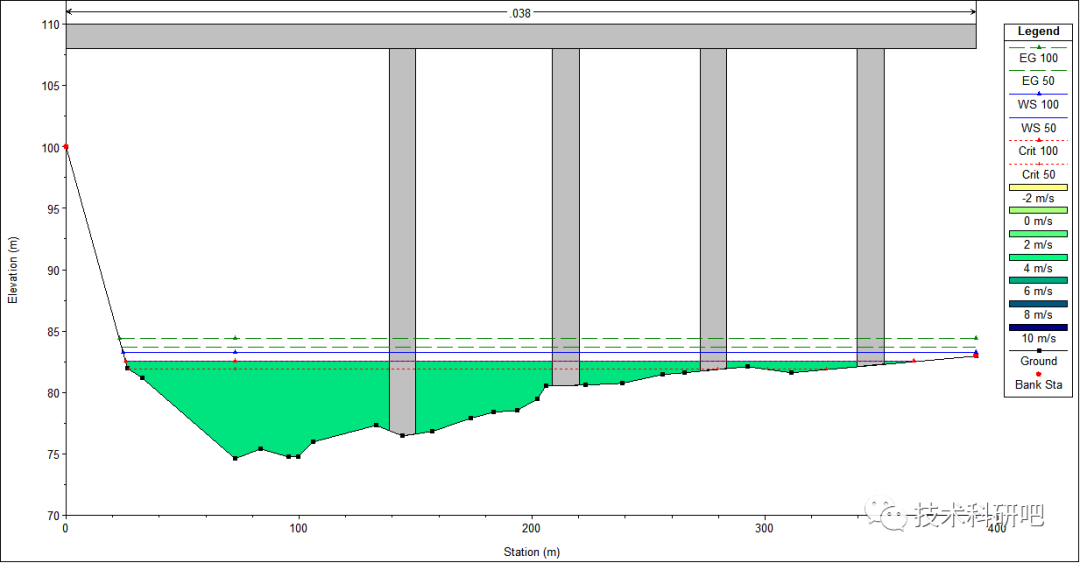The image size is (1080, 563).
Task: Click the 70 elevation axis label
Action: (x=53, y=515)
